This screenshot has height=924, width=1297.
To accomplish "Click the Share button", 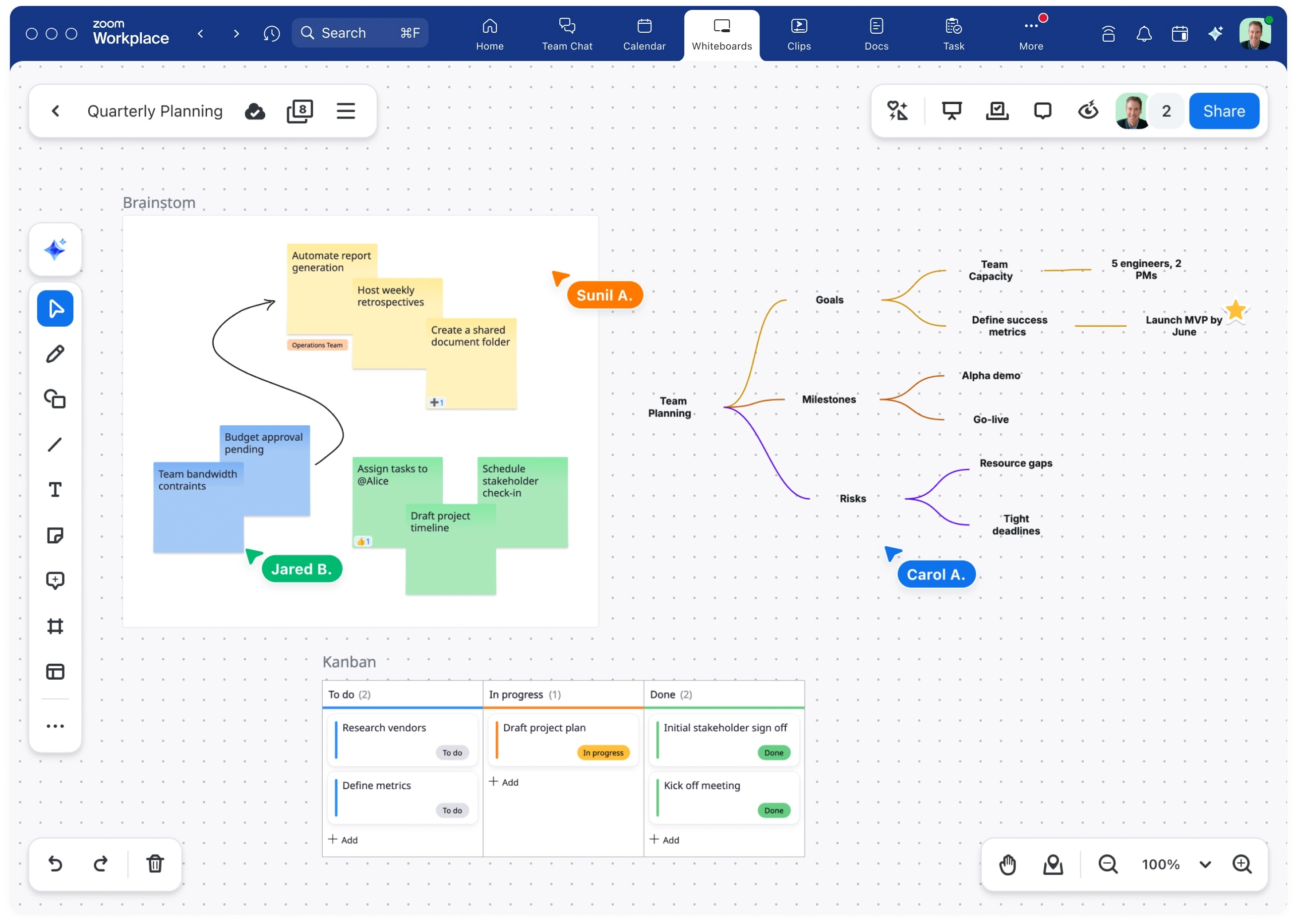I will (x=1224, y=111).
